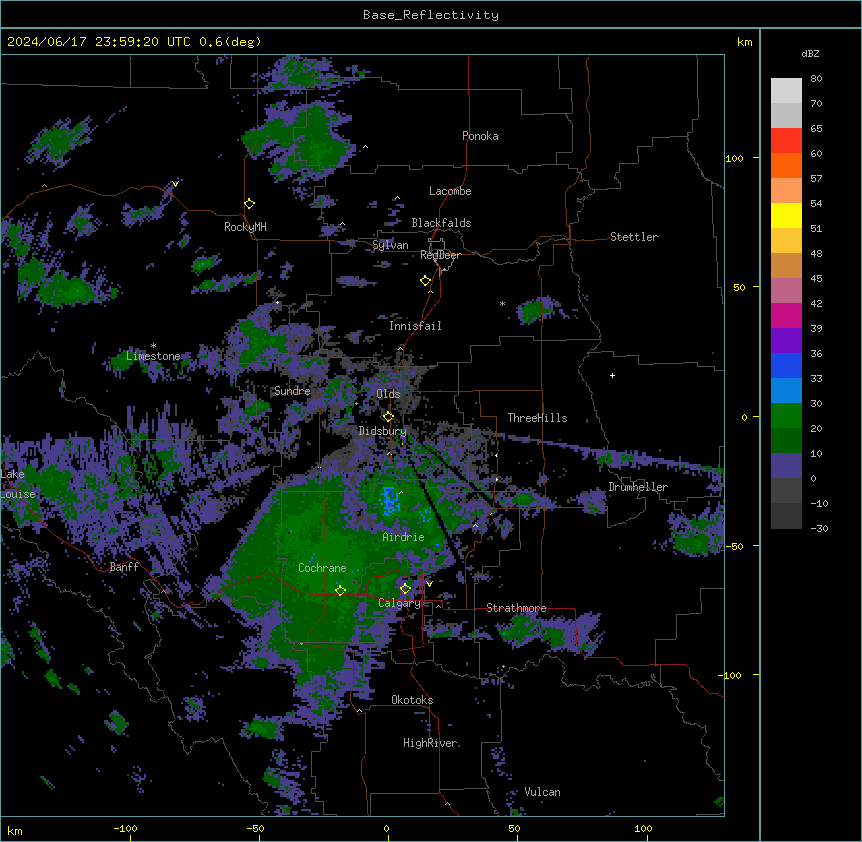Click the yellow diamond marker above Calgary label

tap(405, 589)
